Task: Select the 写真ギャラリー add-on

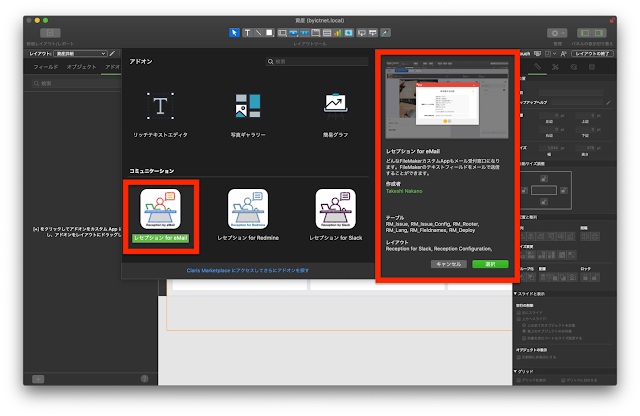Action: pos(248,115)
